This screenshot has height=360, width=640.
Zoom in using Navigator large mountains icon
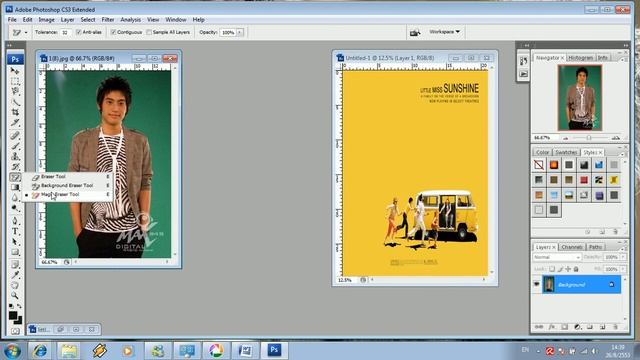click(615, 138)
